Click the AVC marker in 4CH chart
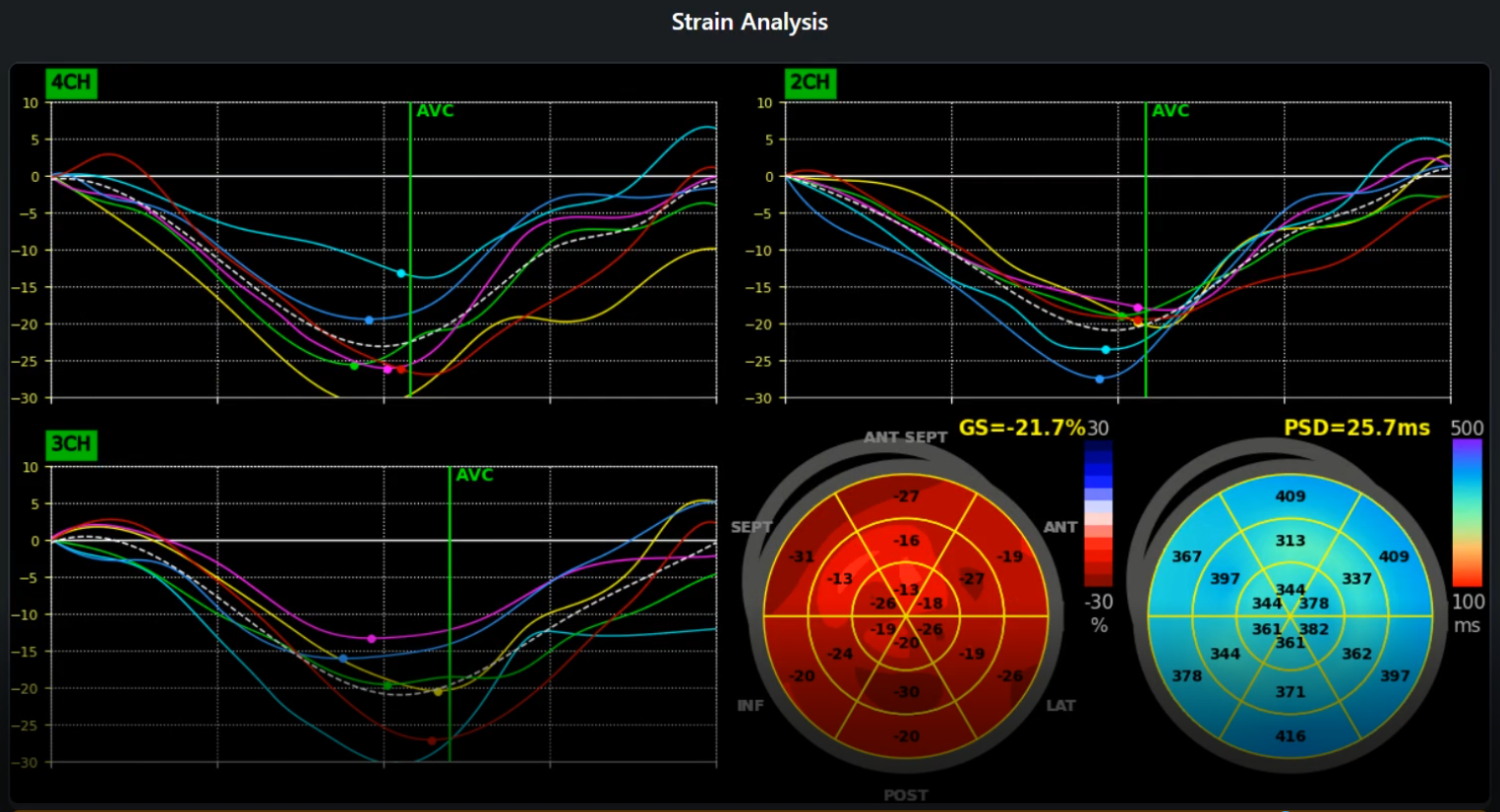The height and width of the screenshot is (812, 1500). click(435, 111)
